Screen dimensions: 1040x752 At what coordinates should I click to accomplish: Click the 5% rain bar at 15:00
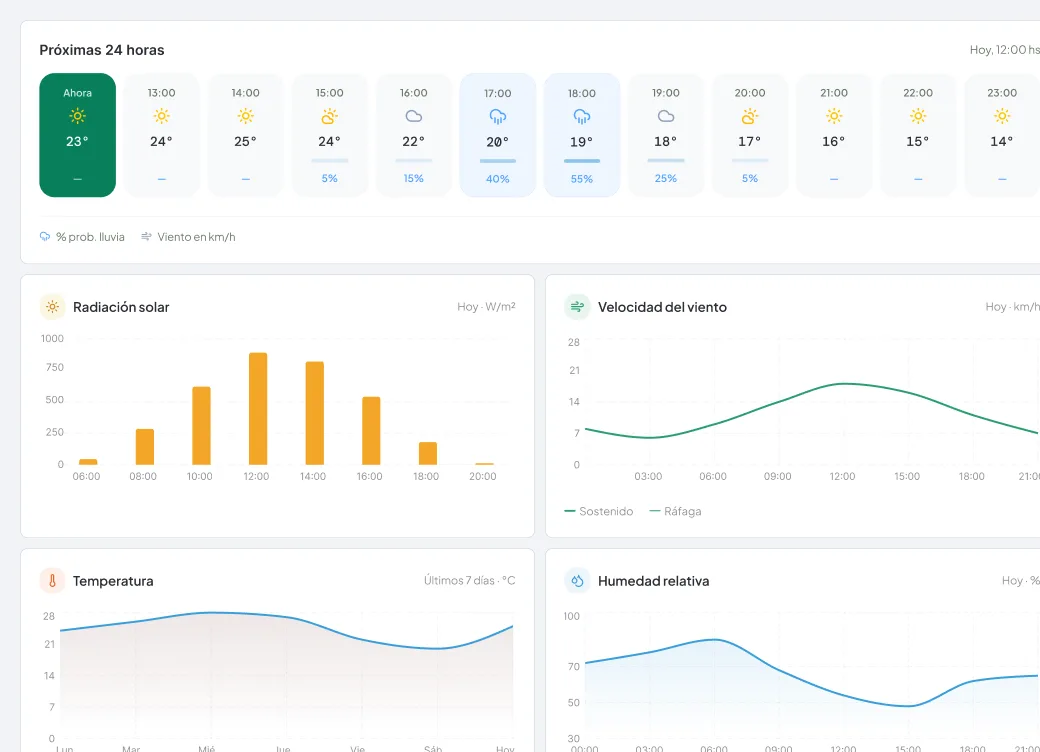330,160
